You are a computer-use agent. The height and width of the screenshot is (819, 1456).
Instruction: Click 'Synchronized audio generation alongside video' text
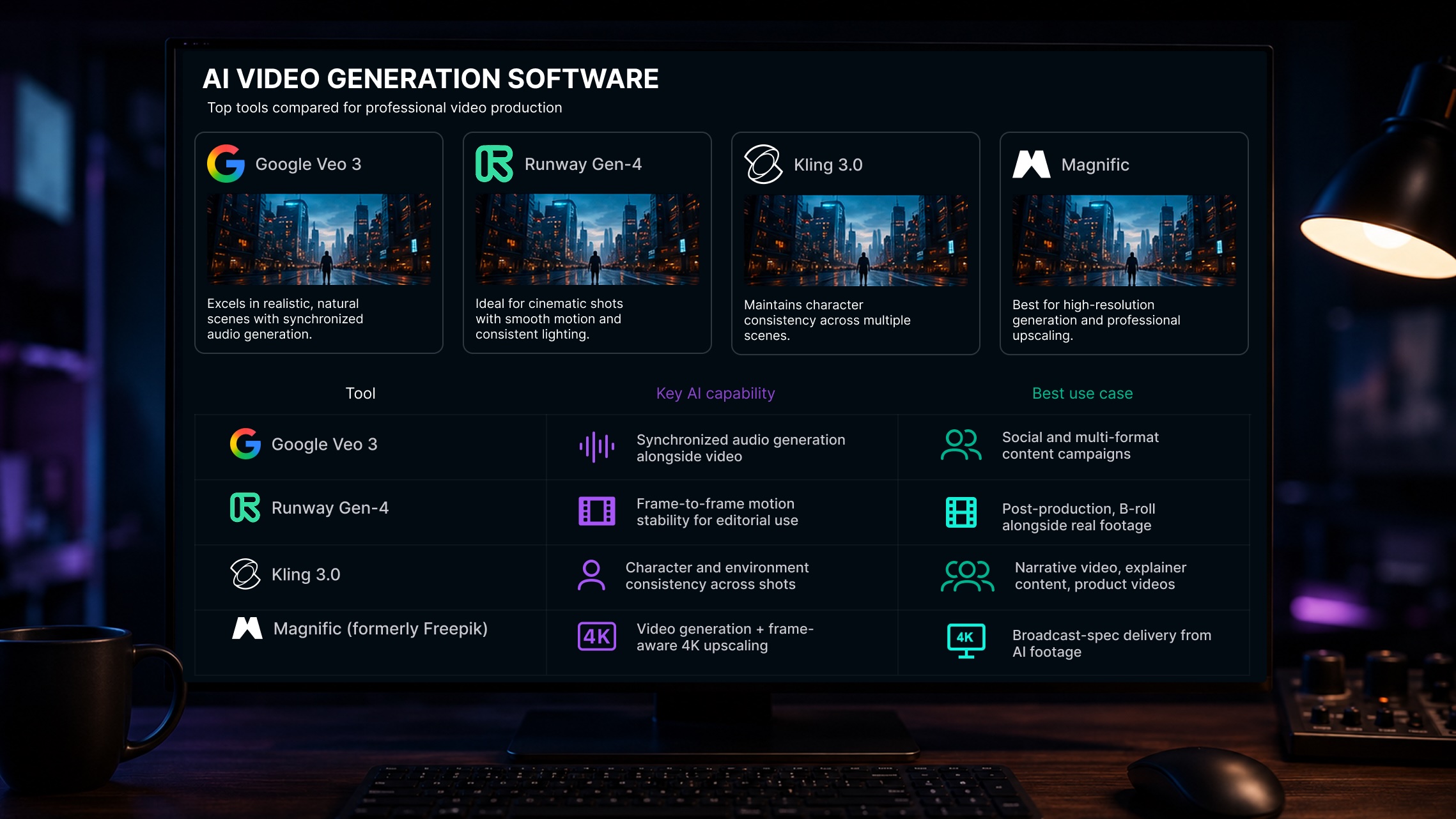(x=741, y=448)
